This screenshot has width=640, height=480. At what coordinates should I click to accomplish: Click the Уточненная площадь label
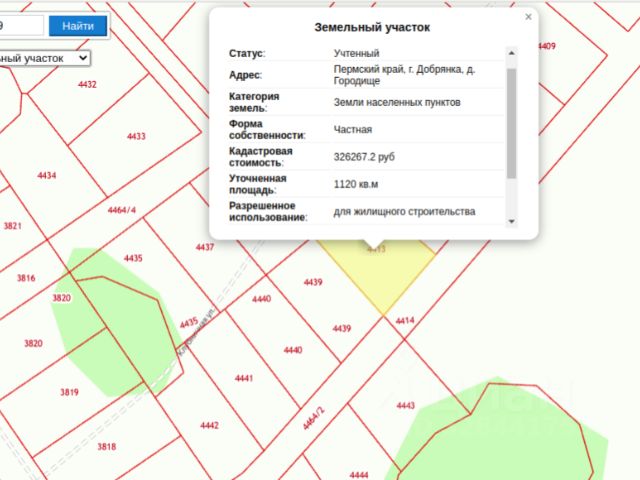(258, 184)
